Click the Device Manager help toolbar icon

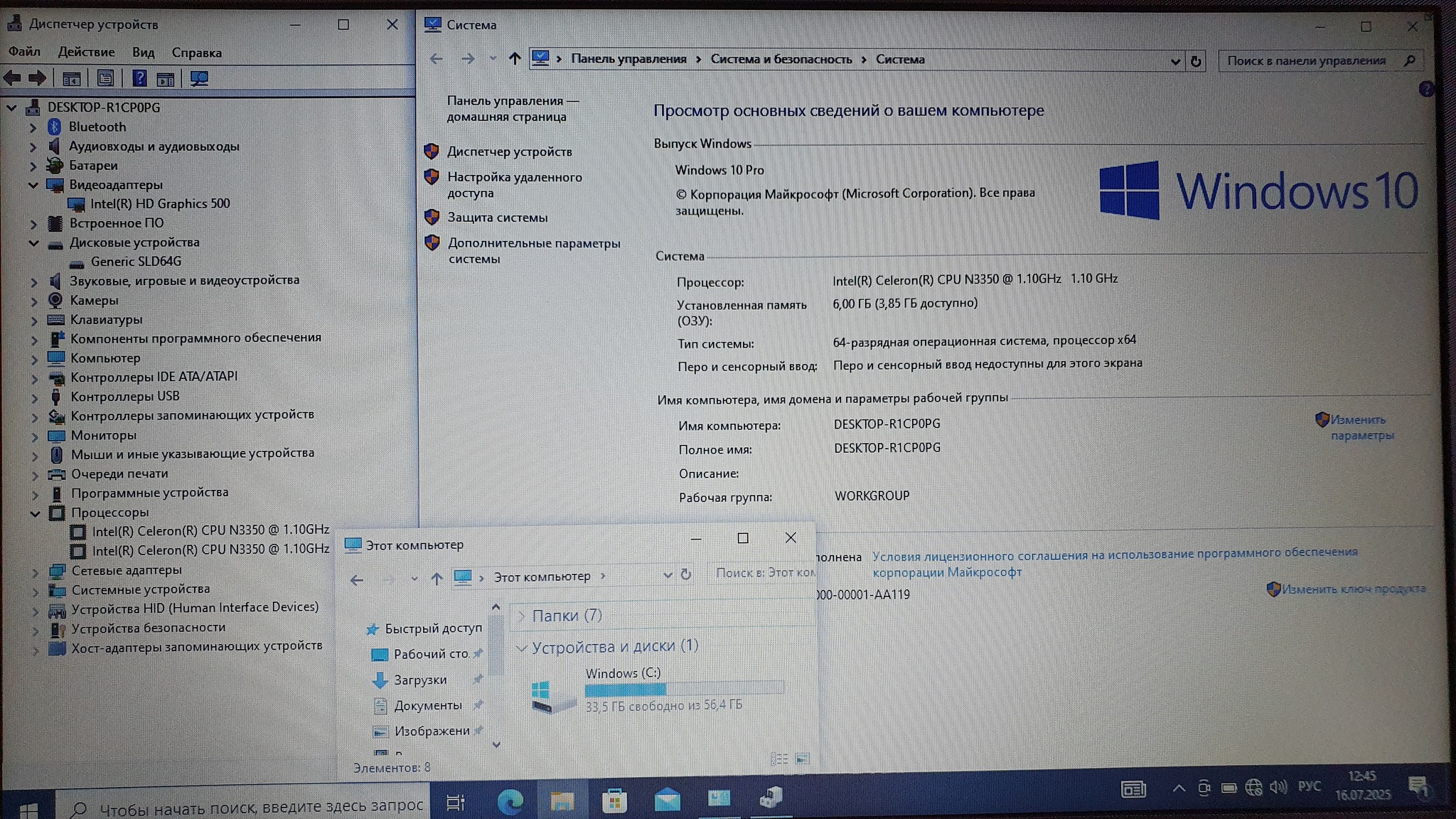coord(139,79)
